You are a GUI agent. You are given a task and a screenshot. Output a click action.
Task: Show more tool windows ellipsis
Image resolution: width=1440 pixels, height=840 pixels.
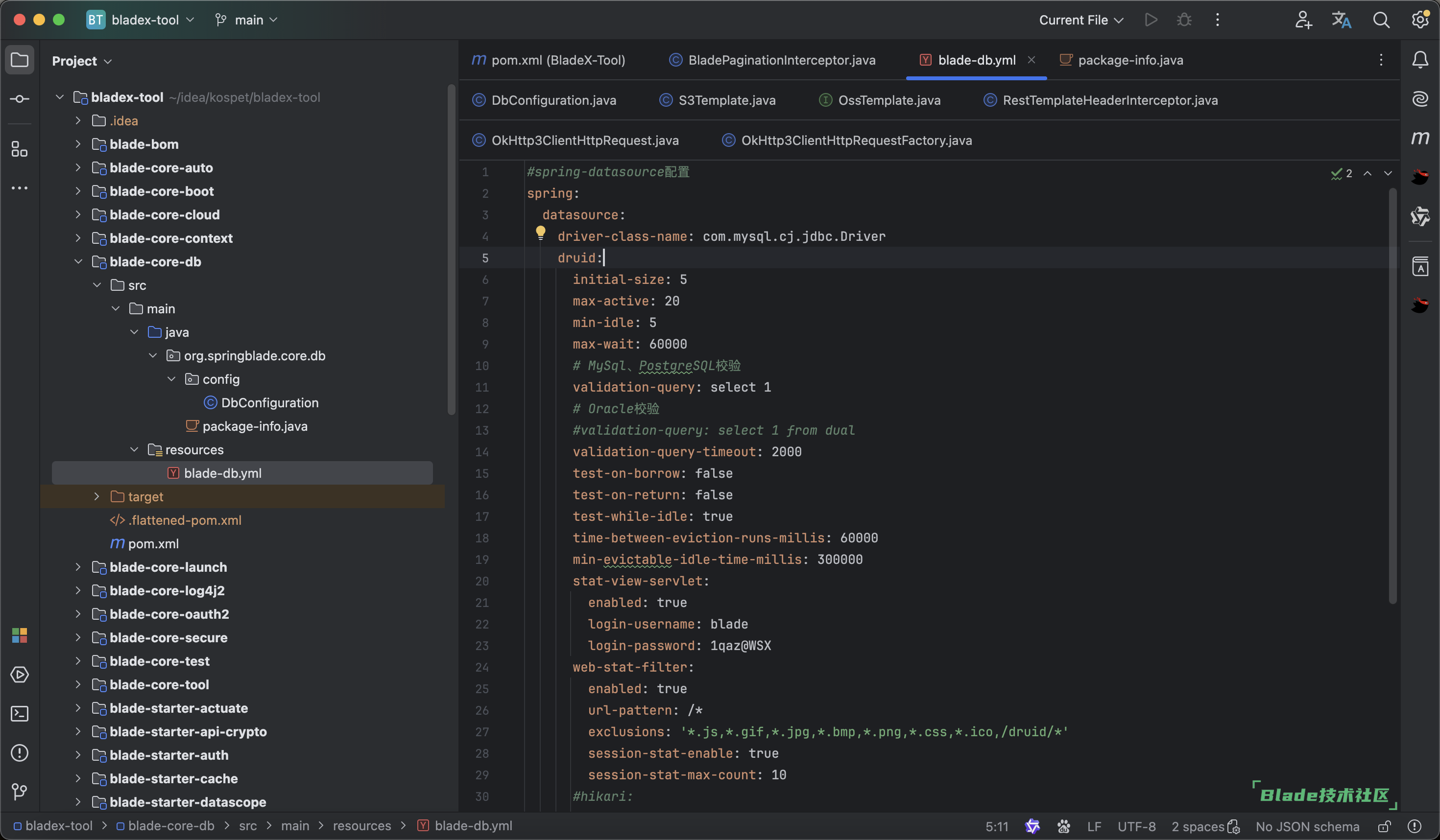20,188
